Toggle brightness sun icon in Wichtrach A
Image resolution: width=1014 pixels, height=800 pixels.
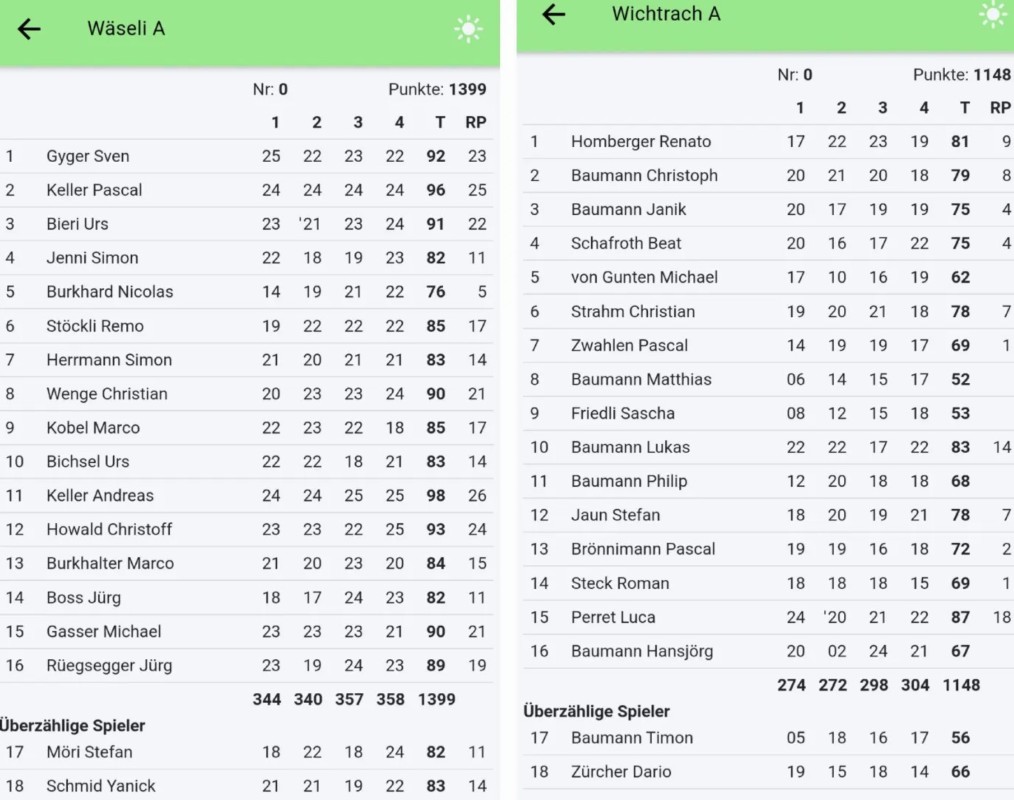[993, 14]
